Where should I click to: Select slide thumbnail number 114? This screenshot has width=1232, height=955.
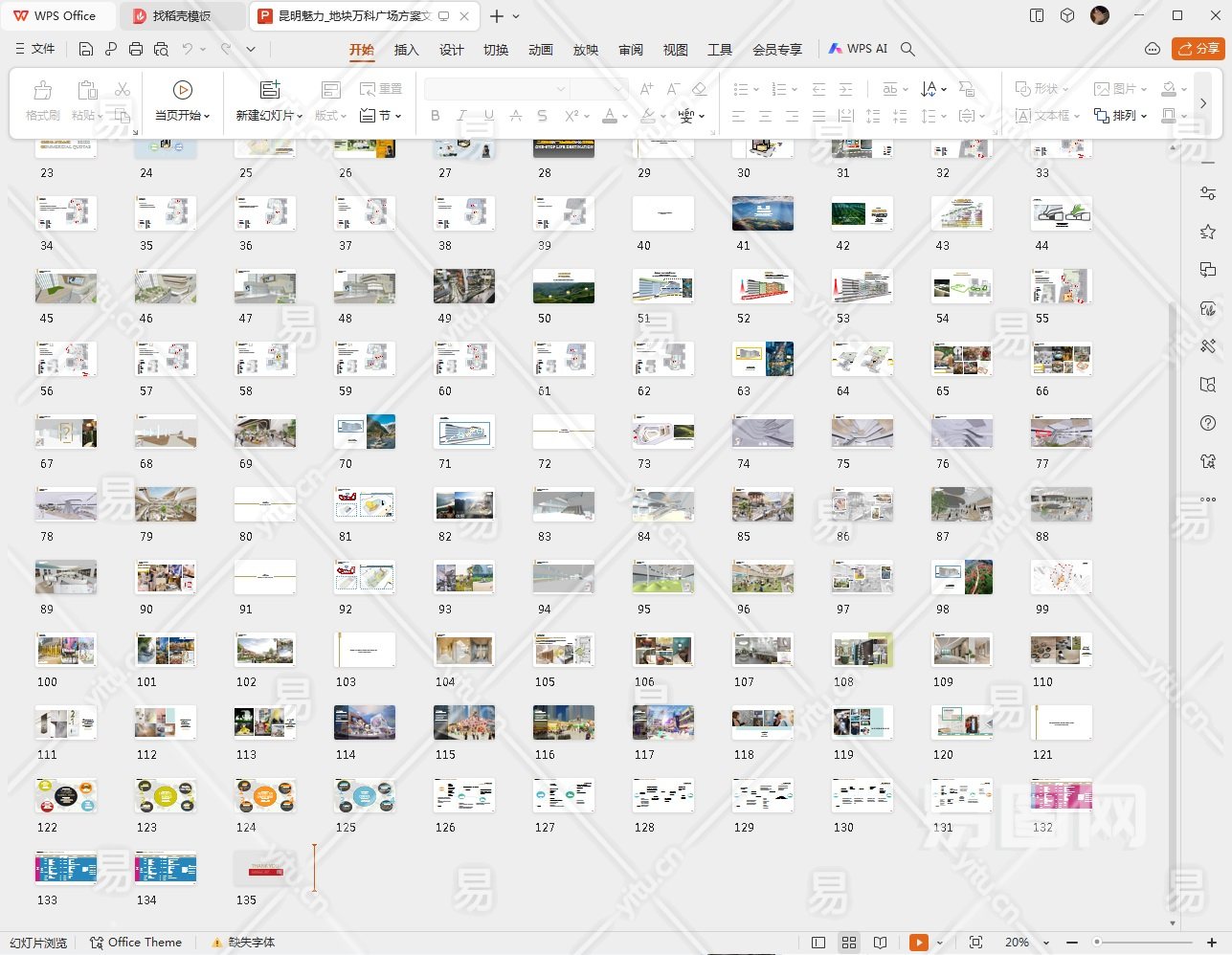coord(365,722)
